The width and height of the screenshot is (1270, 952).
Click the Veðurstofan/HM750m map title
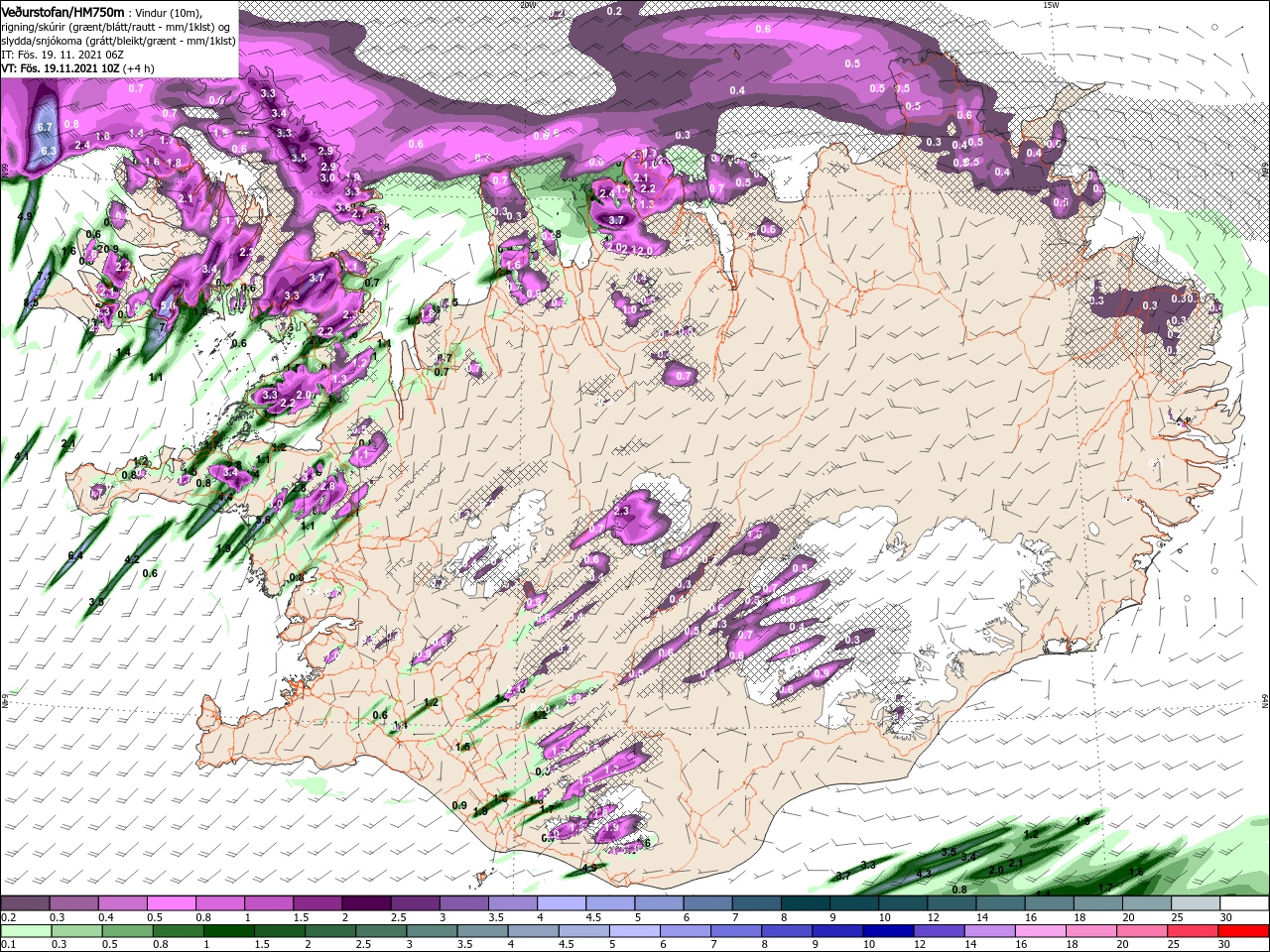click(x=63, y=11)
